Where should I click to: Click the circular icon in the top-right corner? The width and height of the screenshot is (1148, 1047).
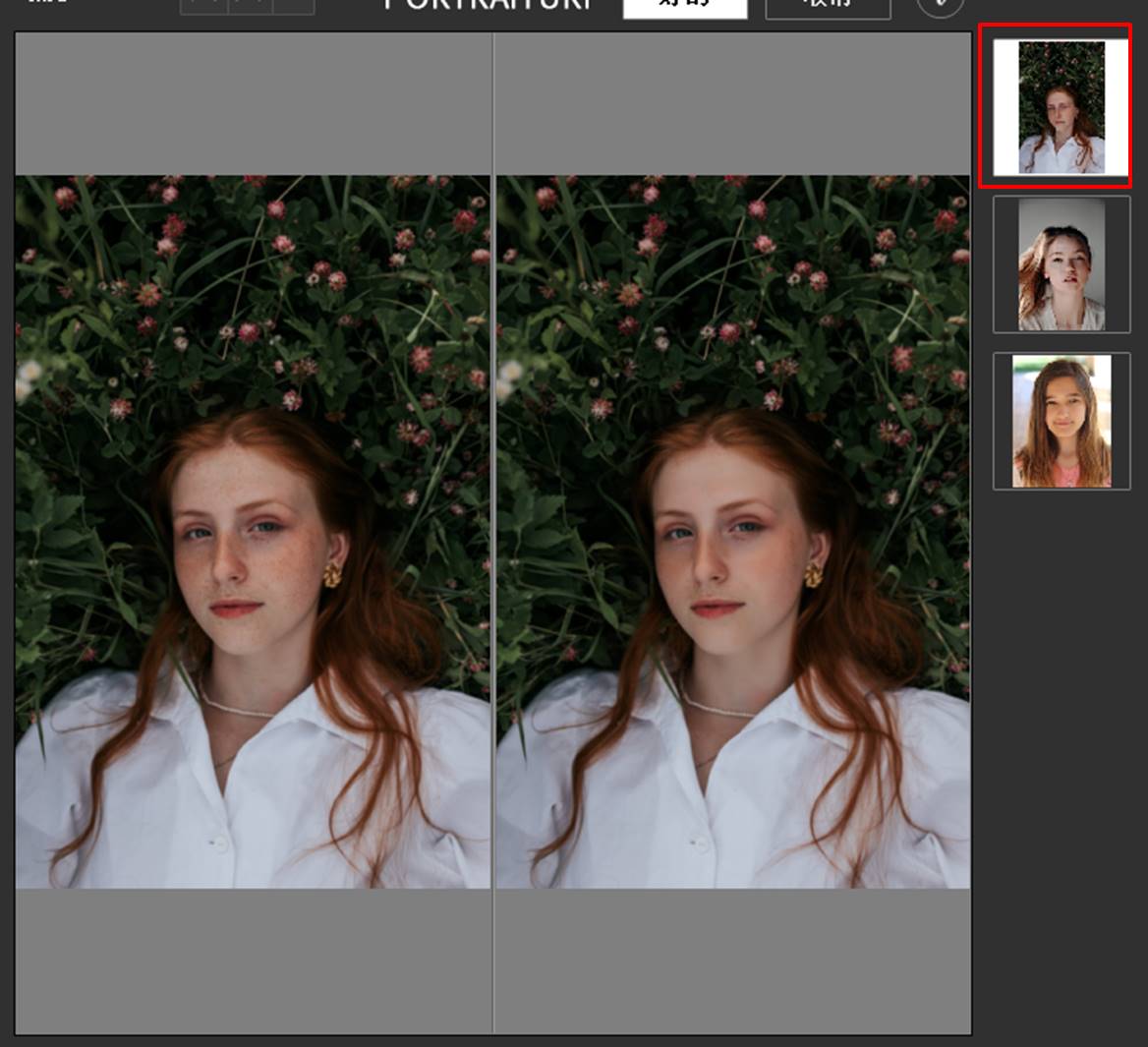coord(940,6)
